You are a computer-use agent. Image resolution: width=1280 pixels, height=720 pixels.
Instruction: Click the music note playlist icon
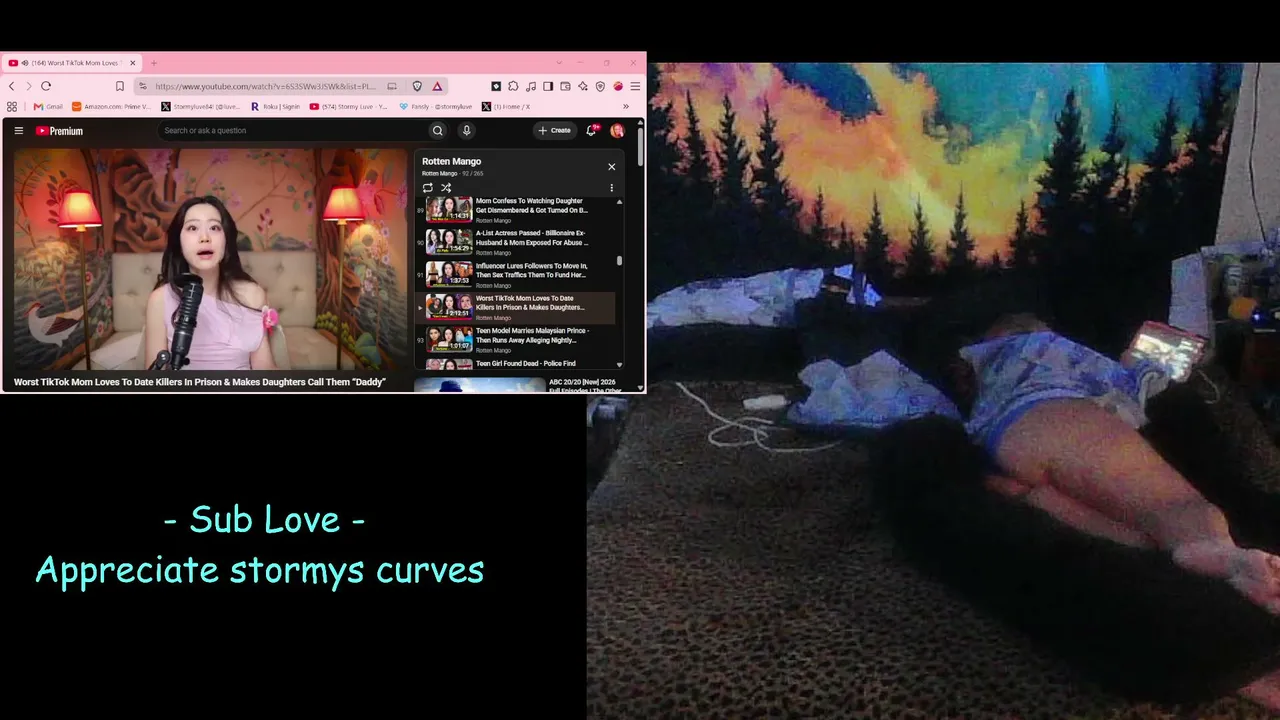coord(531,86)
